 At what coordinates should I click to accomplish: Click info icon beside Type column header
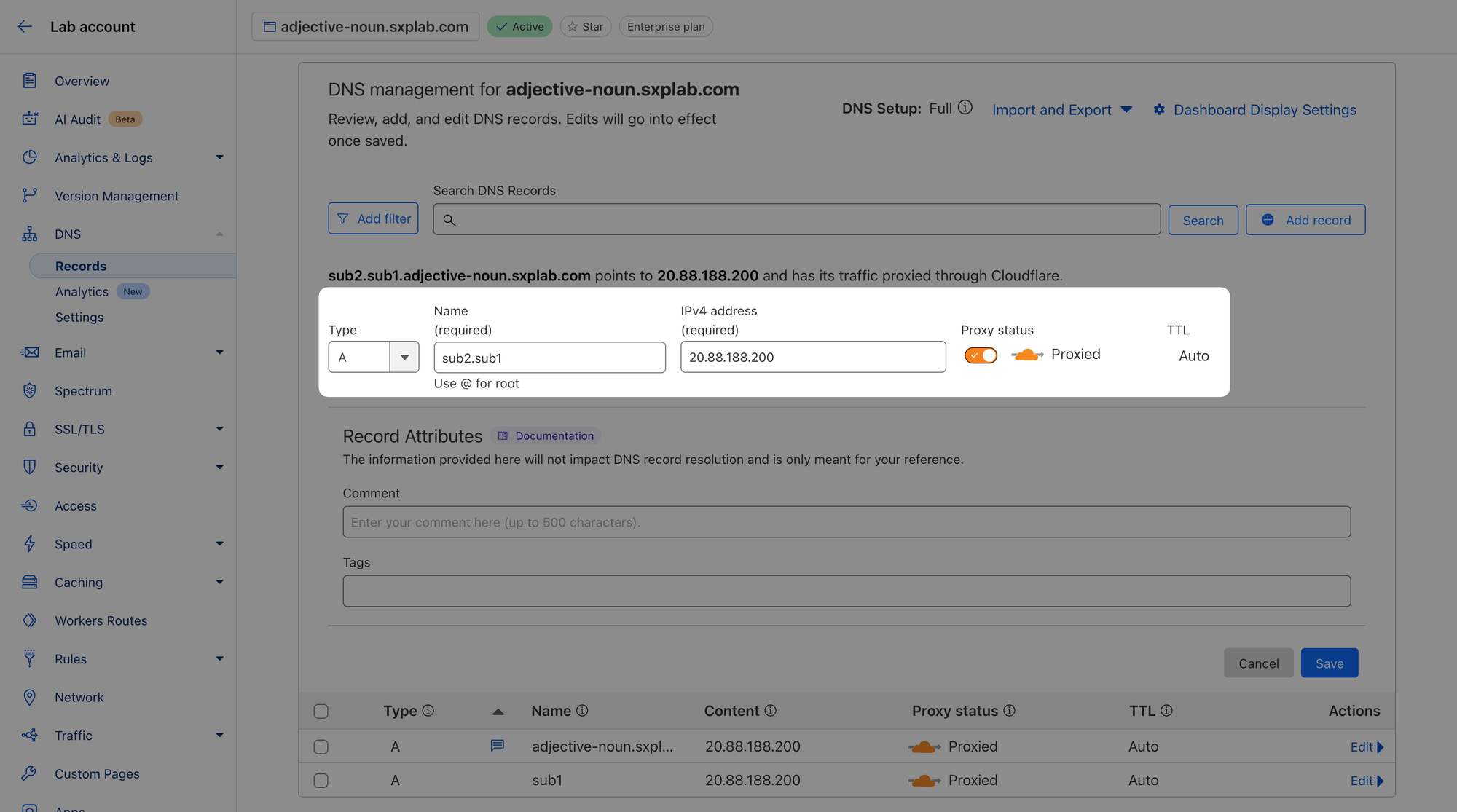428,710
